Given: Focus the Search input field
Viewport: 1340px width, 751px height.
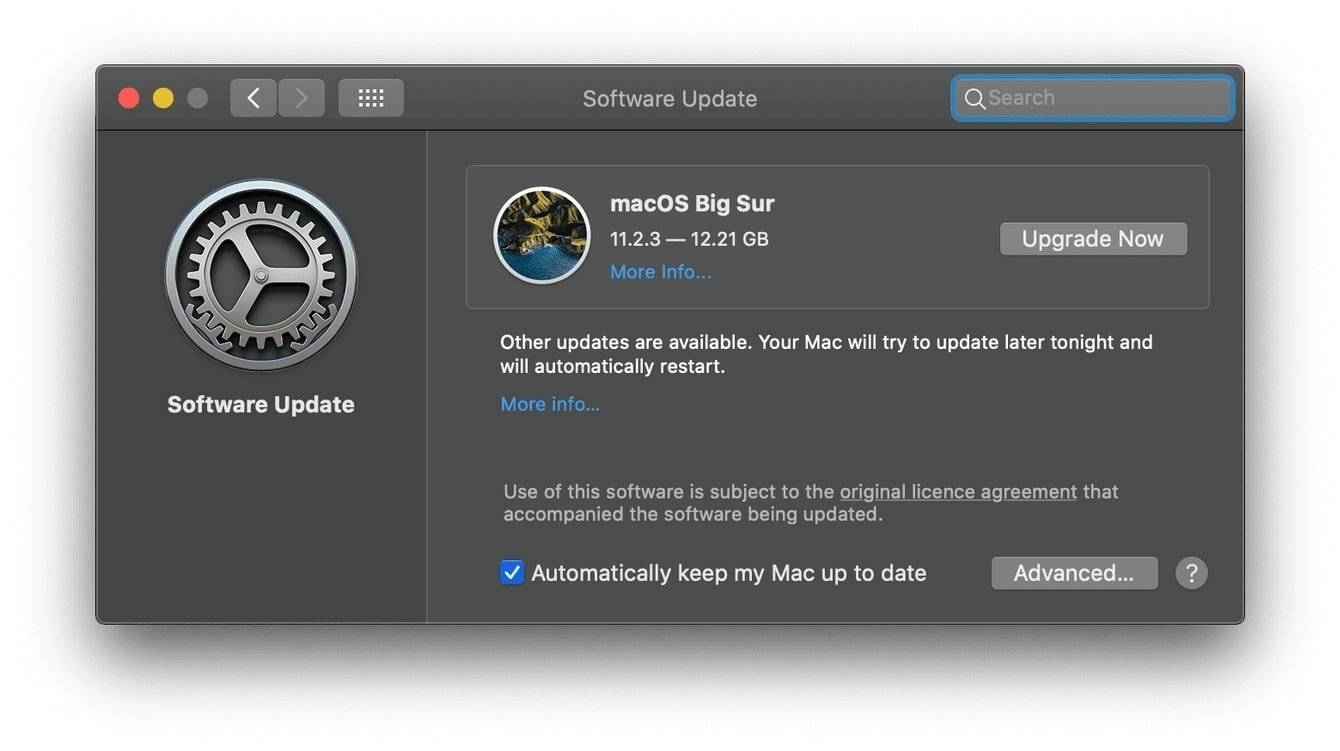Looking at the screenshot, I should (x=1092, y=98).
